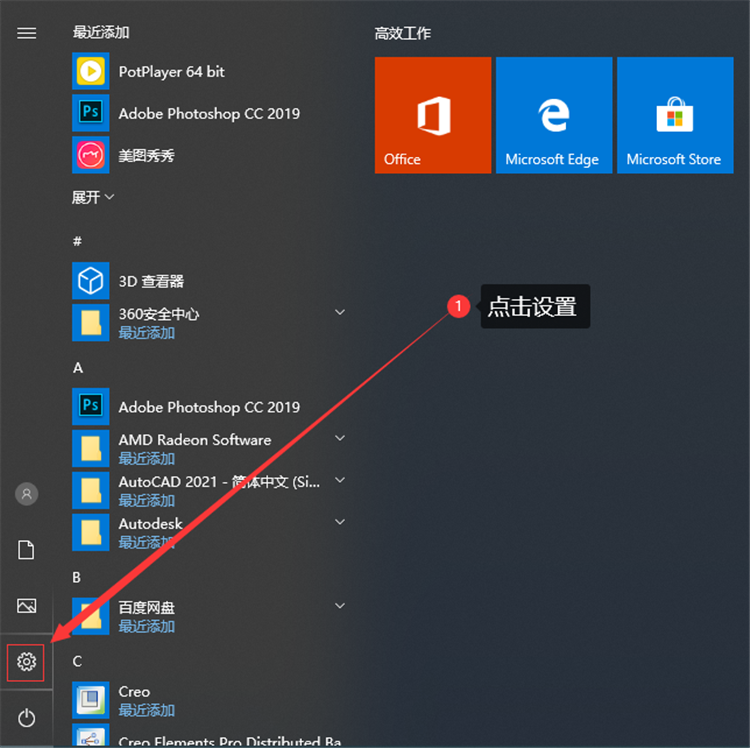Click the Autodesk folder icon
Viewport: 750px width, 748px height.
(x=90, y=532)
